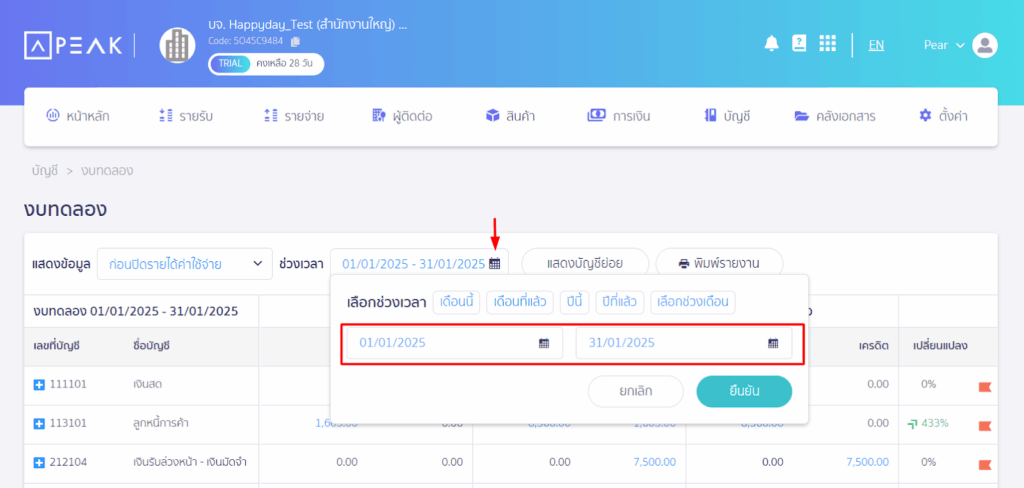Open calendar icon beside date range
The height and width of the screenshot is (488, 1024).
[x=494, y=264]
